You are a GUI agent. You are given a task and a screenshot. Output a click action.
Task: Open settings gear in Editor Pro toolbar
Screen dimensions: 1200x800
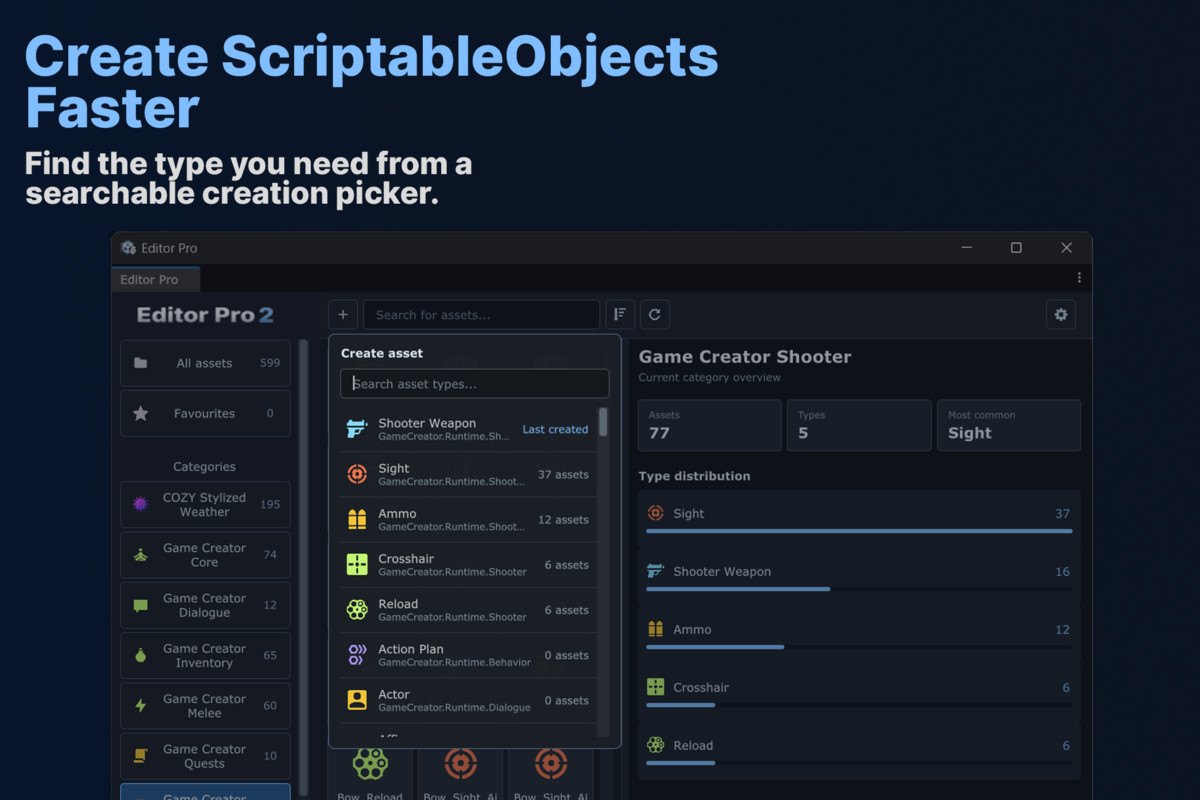1061,314
